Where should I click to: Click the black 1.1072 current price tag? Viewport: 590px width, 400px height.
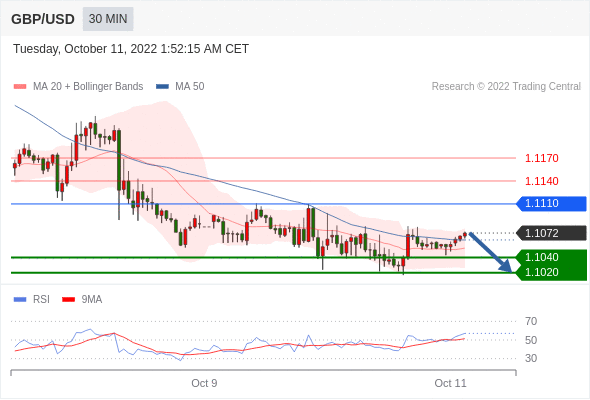click(551, 233)
